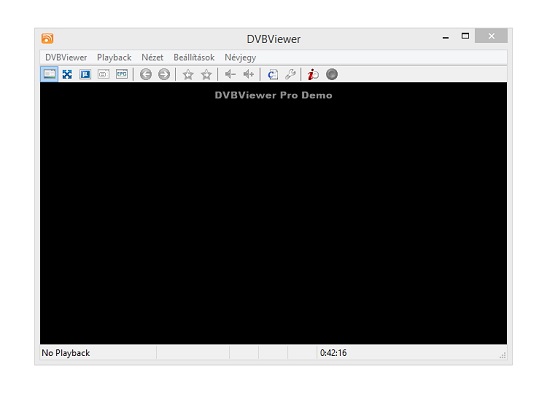Toggle the OSD display toolbar button
The width and height of the screenshot is (550, 396).
coord(103,74)
